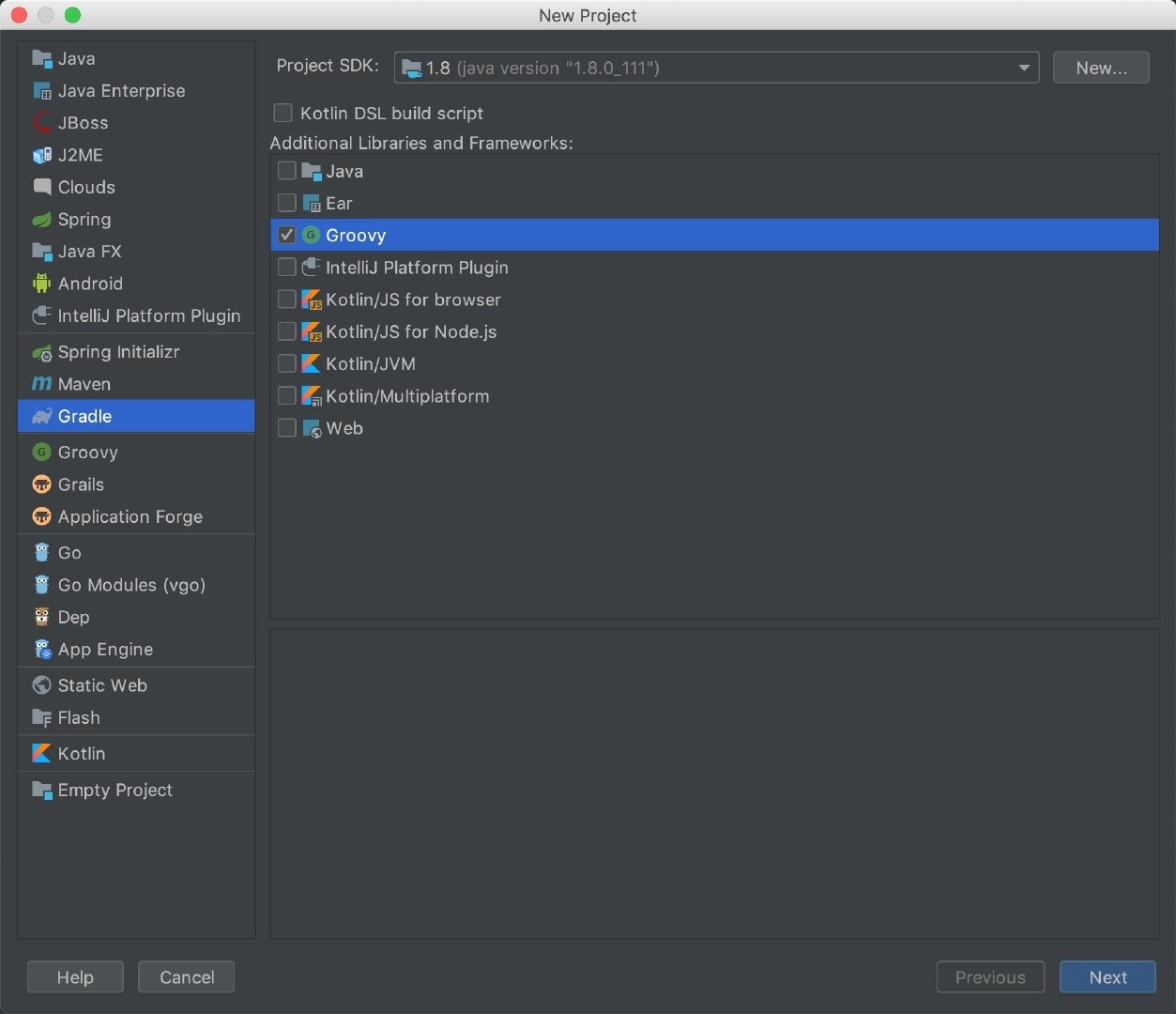
Task: Check the Java framework checkbox
Action: (287, 171)
